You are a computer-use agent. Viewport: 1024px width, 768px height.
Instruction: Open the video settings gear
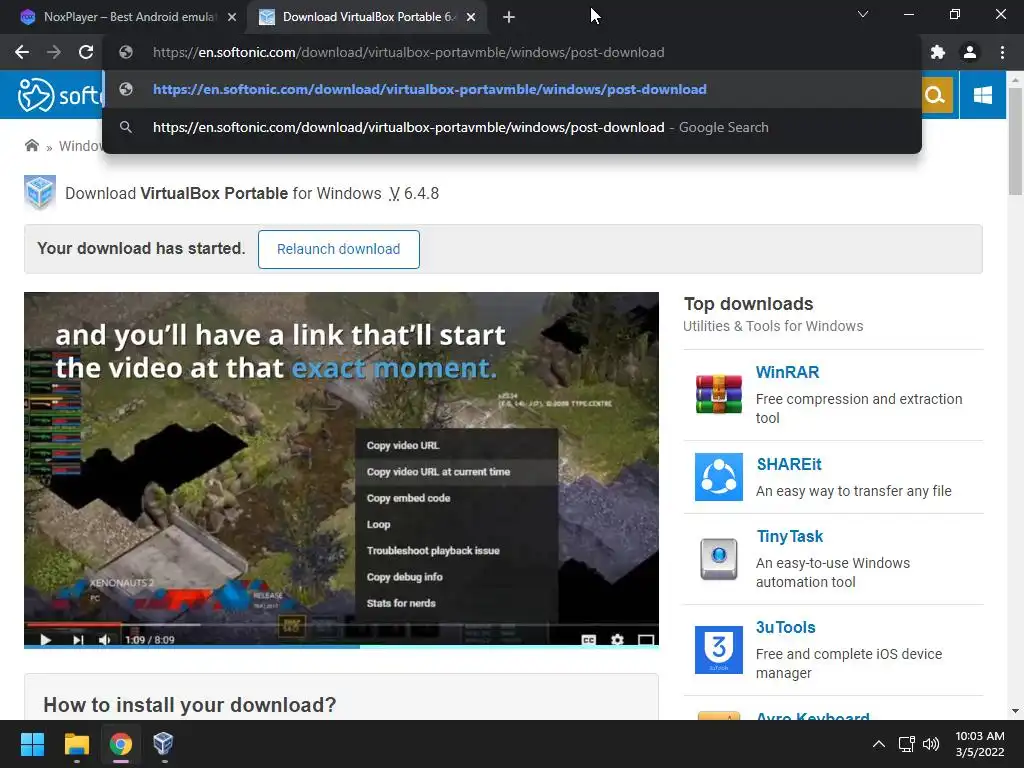pyautogui.click(x=617, y=639)
